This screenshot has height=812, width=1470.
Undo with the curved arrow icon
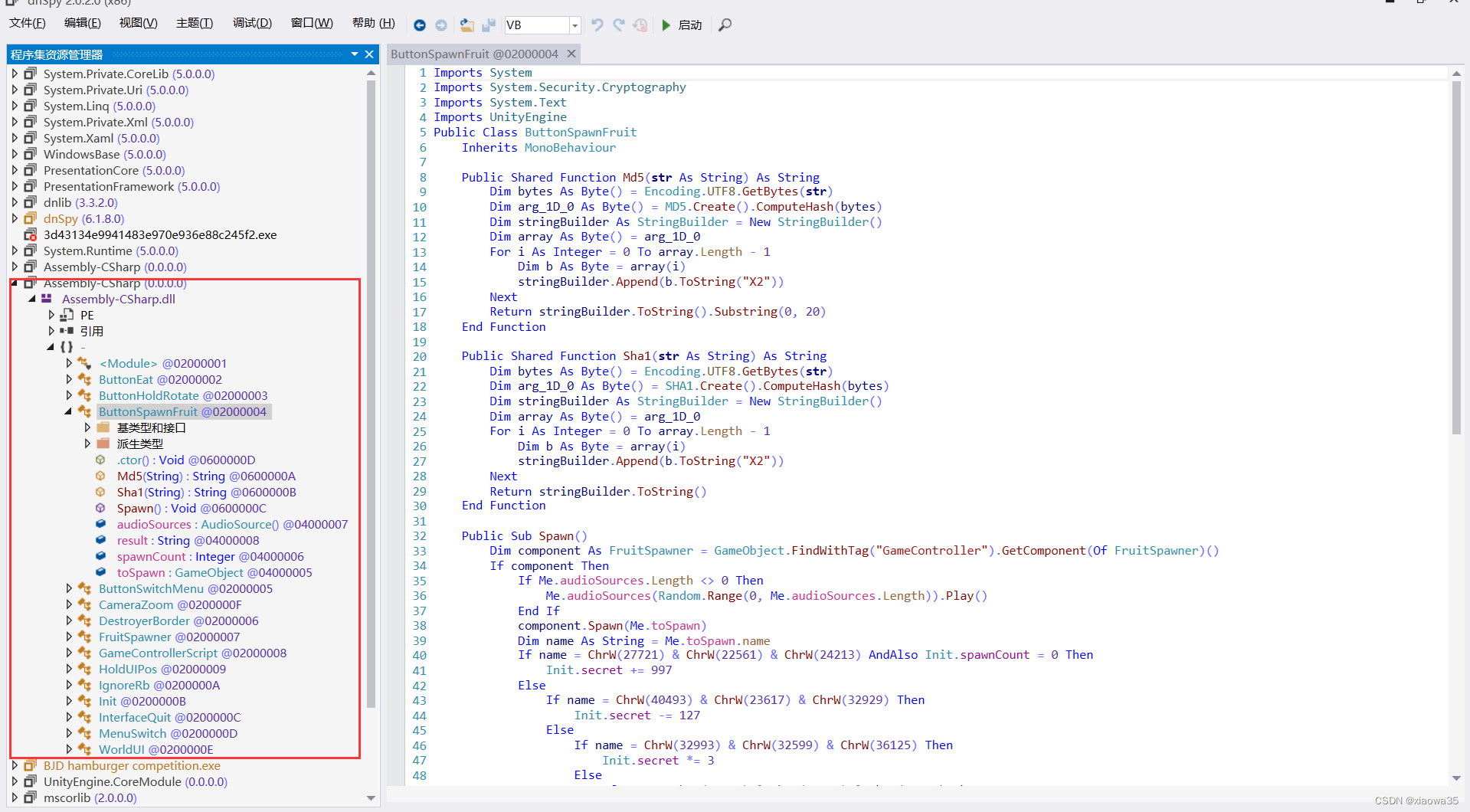pyautogui.click(x=597, y=25)
